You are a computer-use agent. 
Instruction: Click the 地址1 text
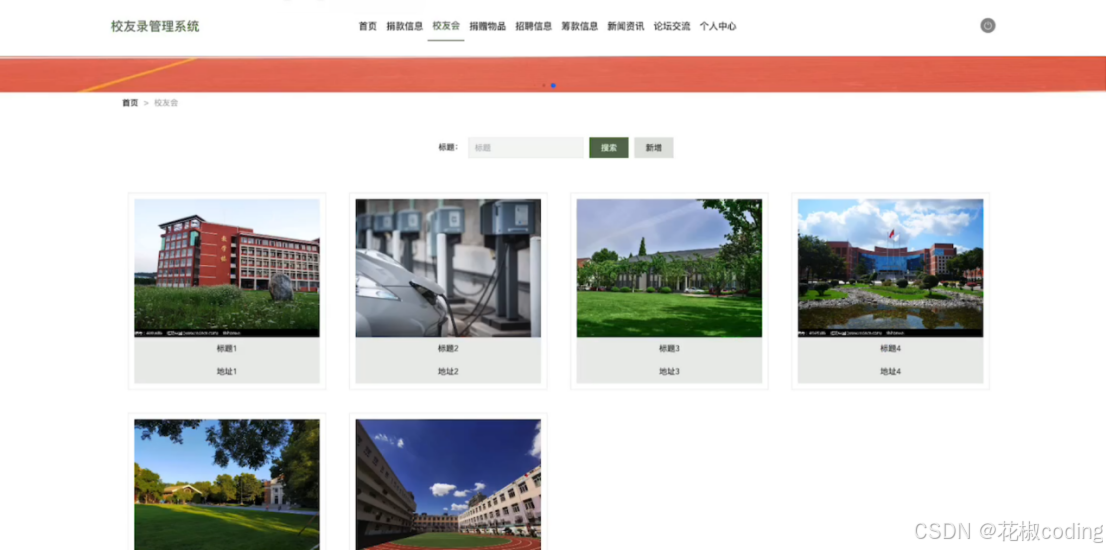tap(227, 371)
